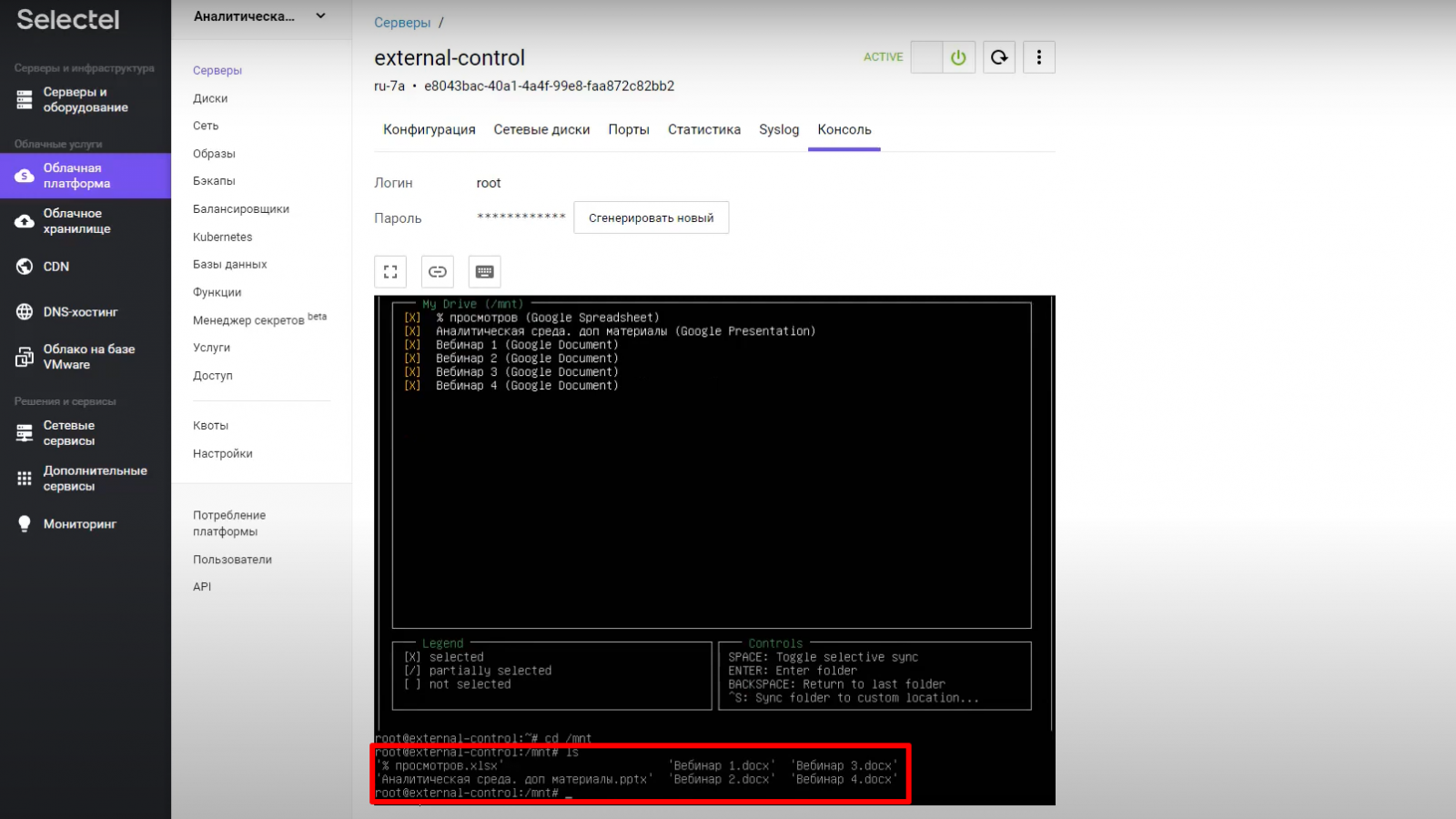Toggle the 'Вебинар 2' document checkbox
The width and height of the screenshot is (1456, 819).
(412, 359)
